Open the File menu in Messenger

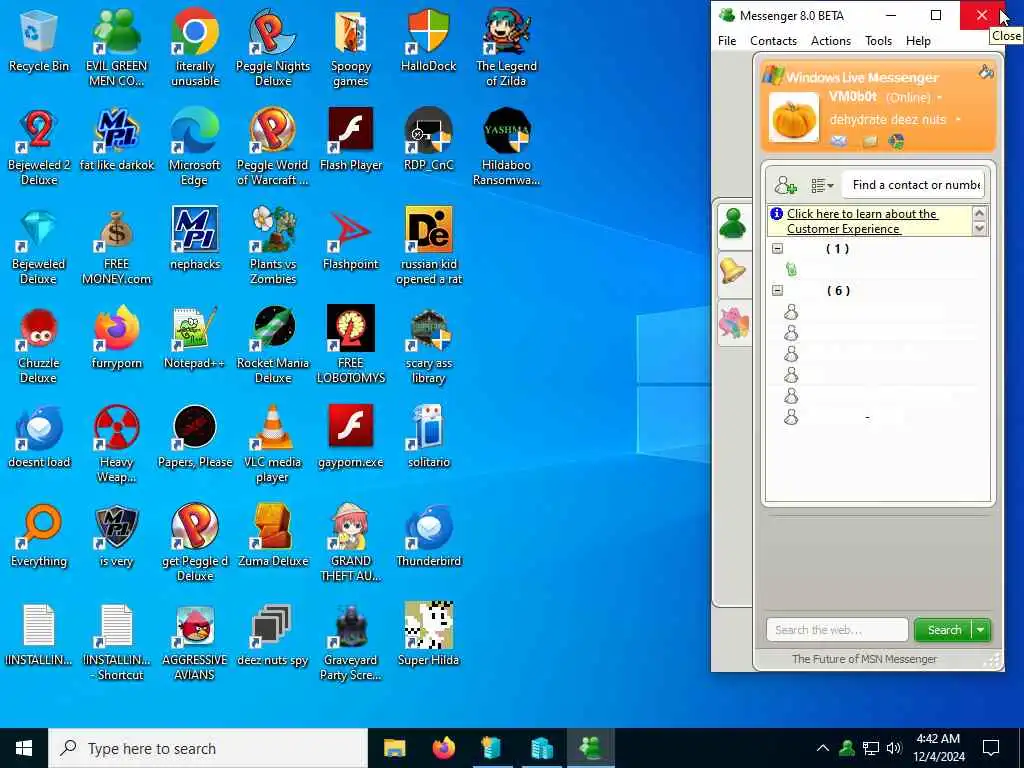coord(727,40)
